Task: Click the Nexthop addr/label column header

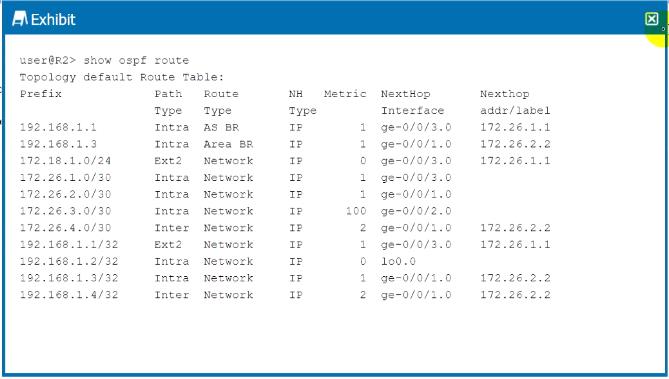Action: click(x=515, y=102)
